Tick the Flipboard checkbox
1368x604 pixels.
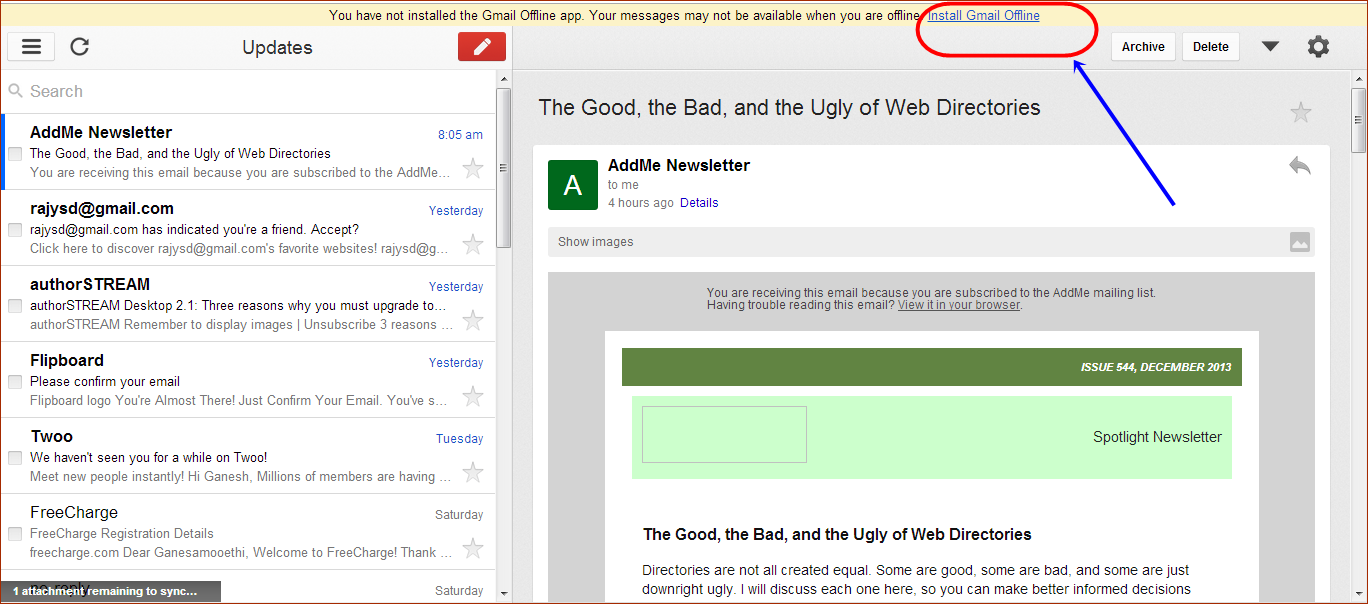point(15,382)
